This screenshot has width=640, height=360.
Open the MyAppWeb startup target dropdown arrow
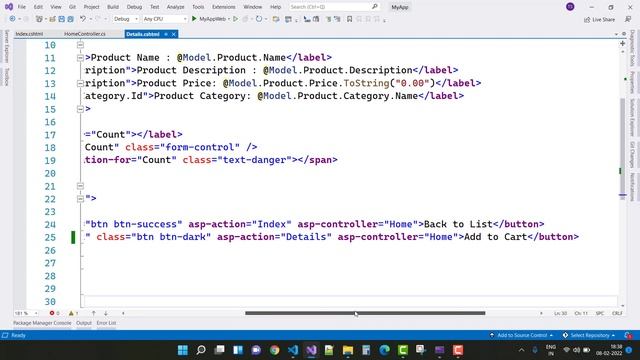(229, 19)
